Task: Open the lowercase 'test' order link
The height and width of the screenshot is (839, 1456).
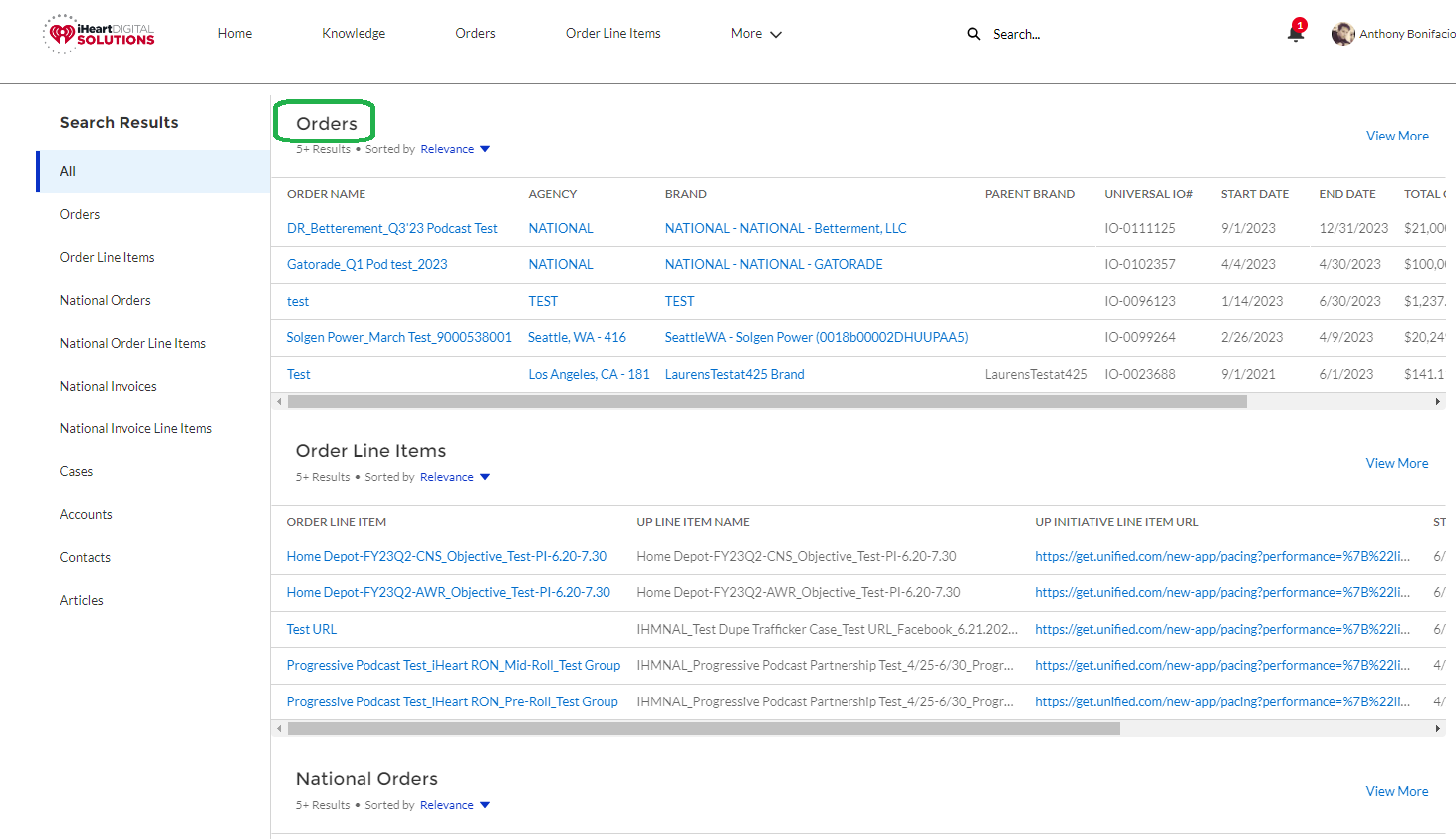Action: (x=298, y=301)
